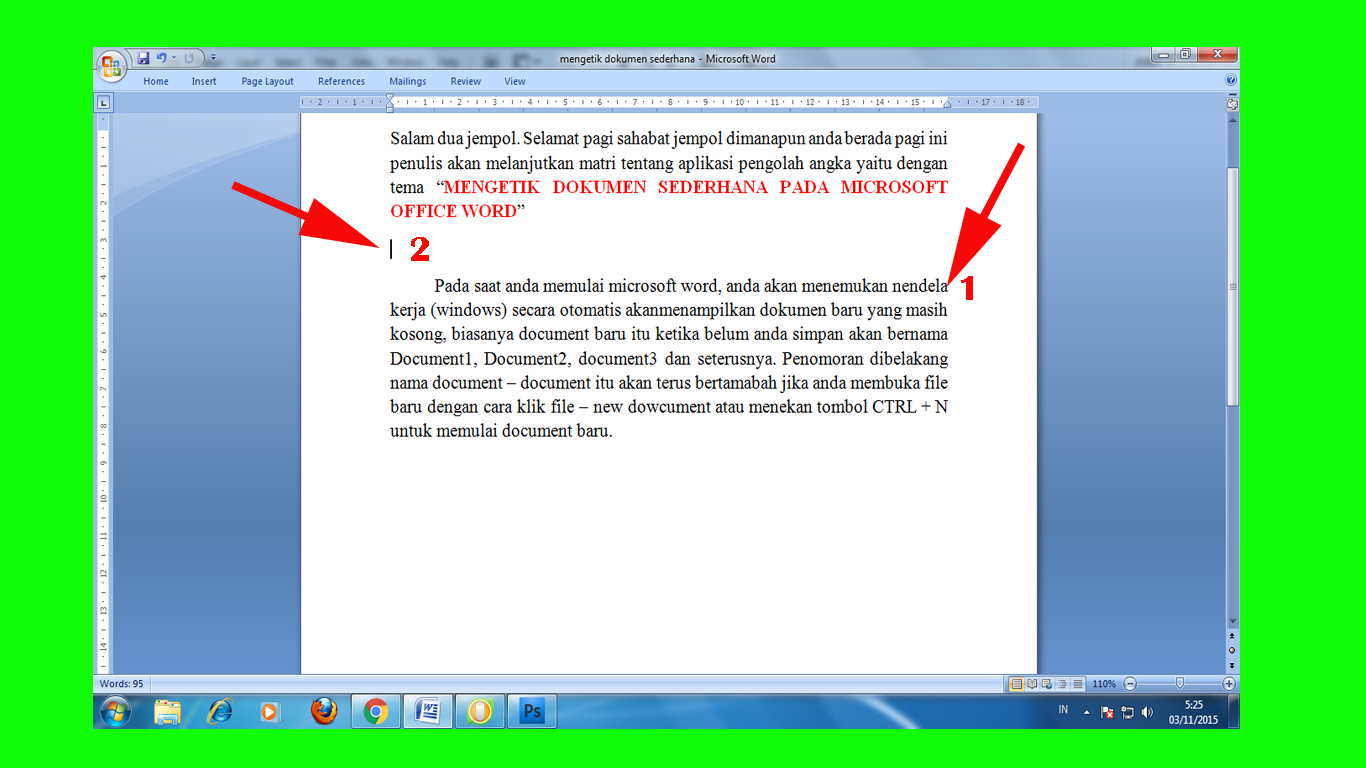Click the 110% zoom level indicator

[1104, 683]
